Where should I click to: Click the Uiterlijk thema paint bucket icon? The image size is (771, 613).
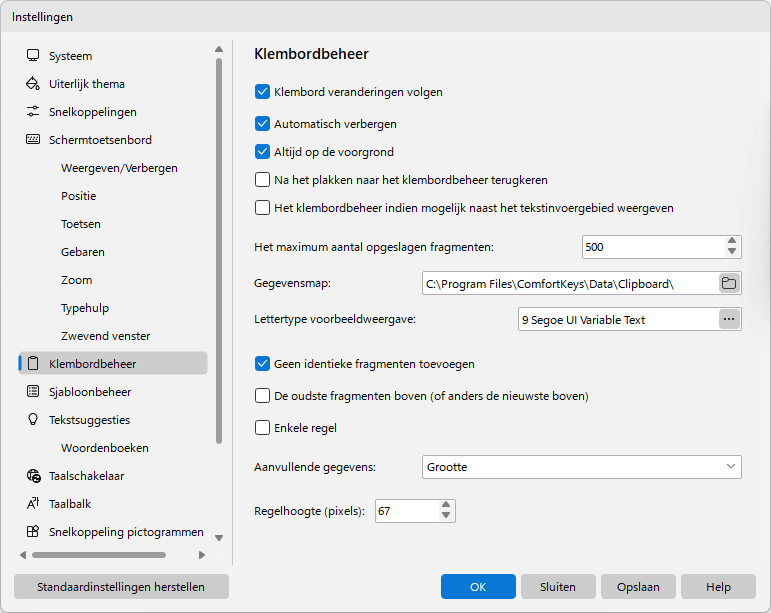coord(33,84)
